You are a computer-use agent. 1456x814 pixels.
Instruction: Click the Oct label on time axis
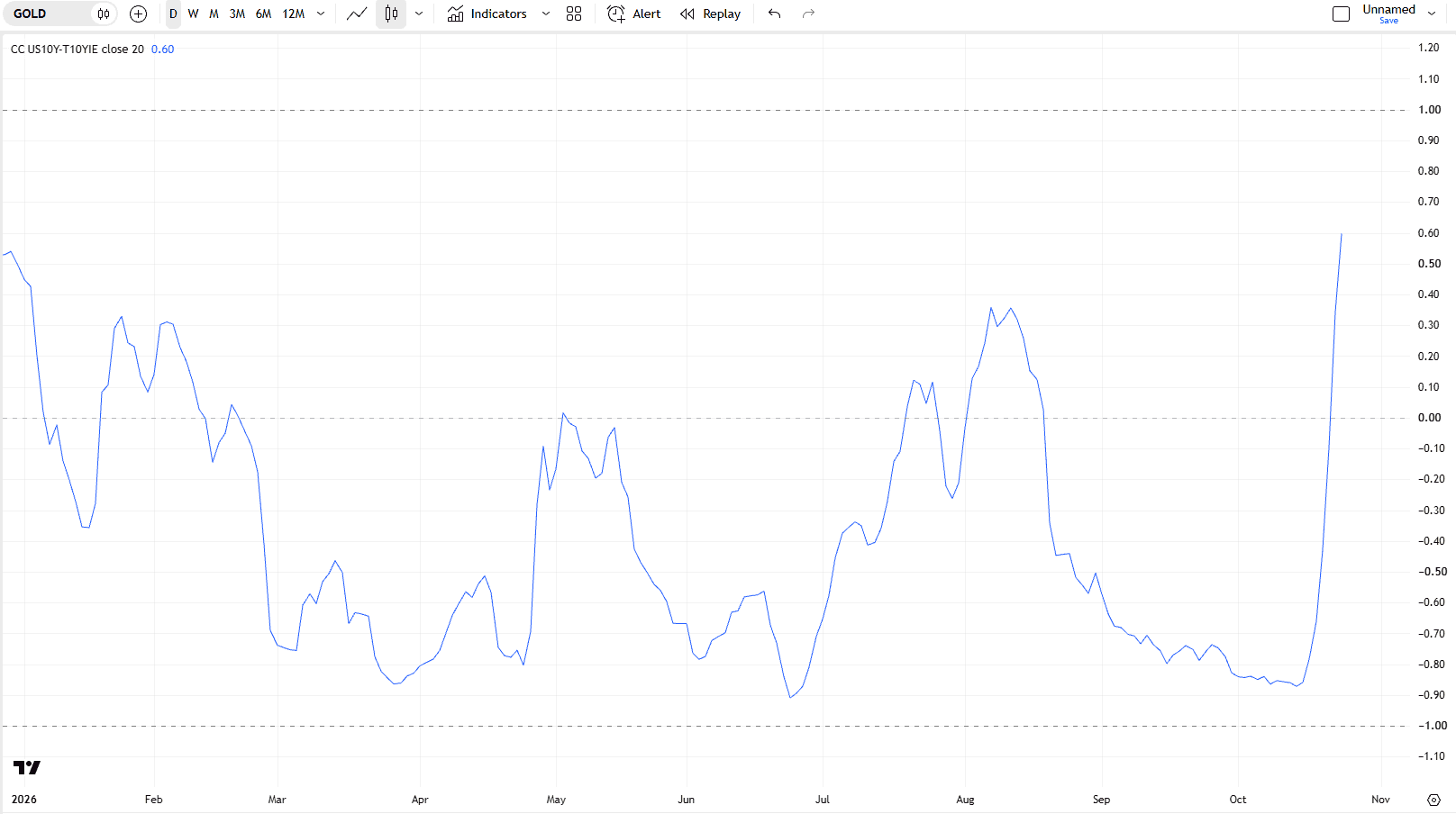(1238, 800)
